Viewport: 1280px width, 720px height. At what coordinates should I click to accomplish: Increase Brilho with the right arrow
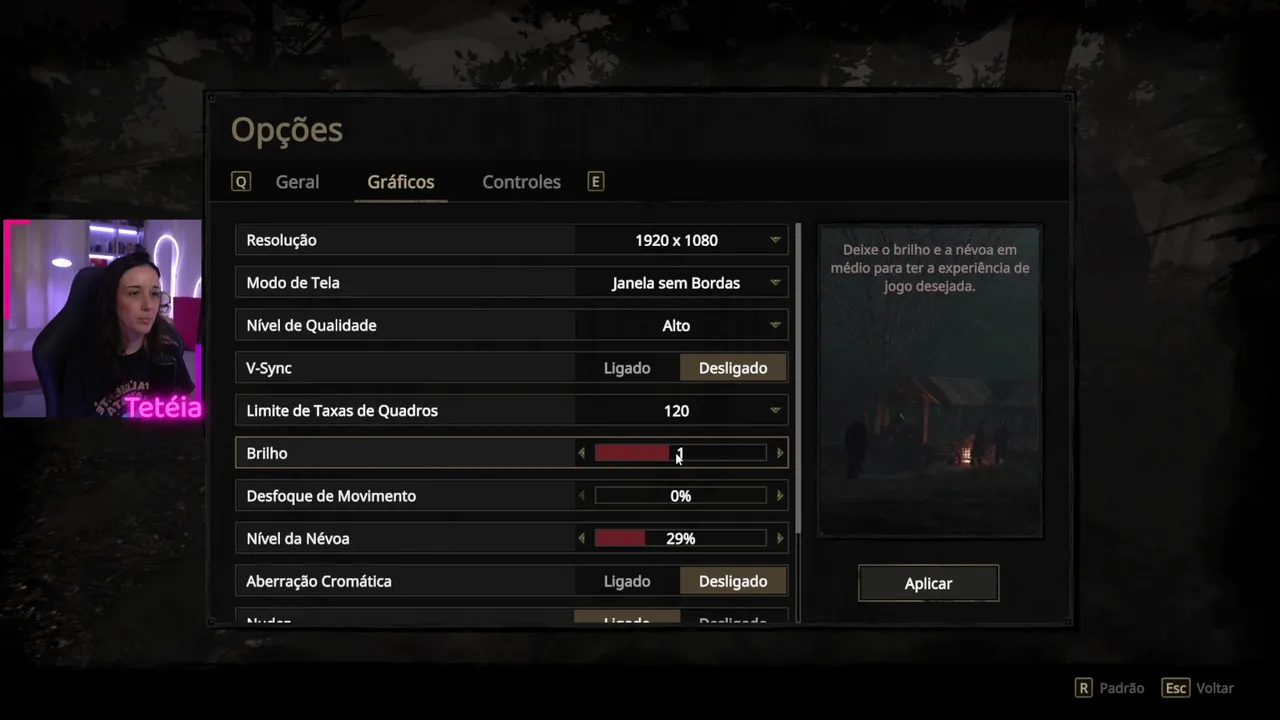click(780, 453)
